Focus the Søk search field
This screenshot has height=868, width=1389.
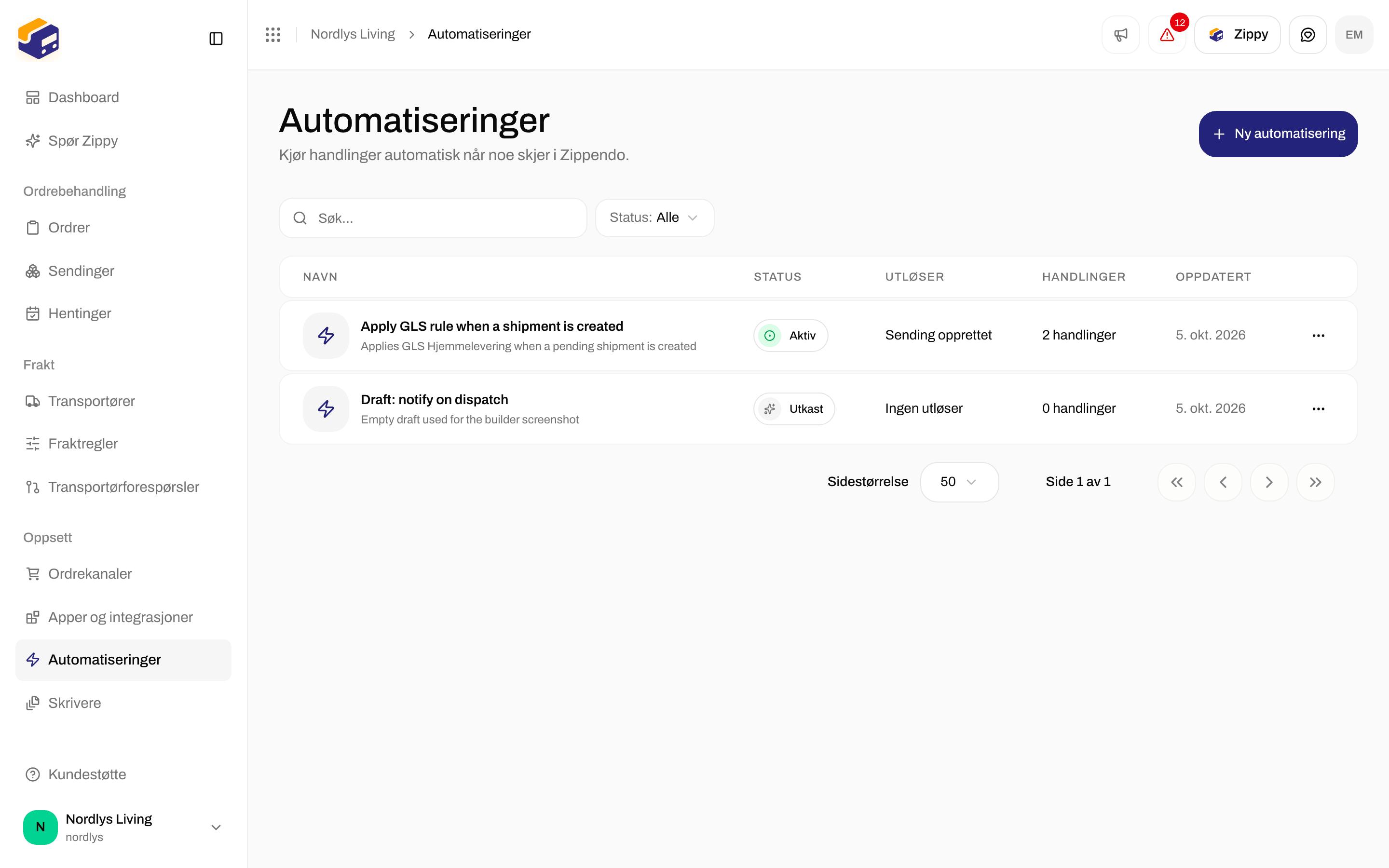coord(433,218)
